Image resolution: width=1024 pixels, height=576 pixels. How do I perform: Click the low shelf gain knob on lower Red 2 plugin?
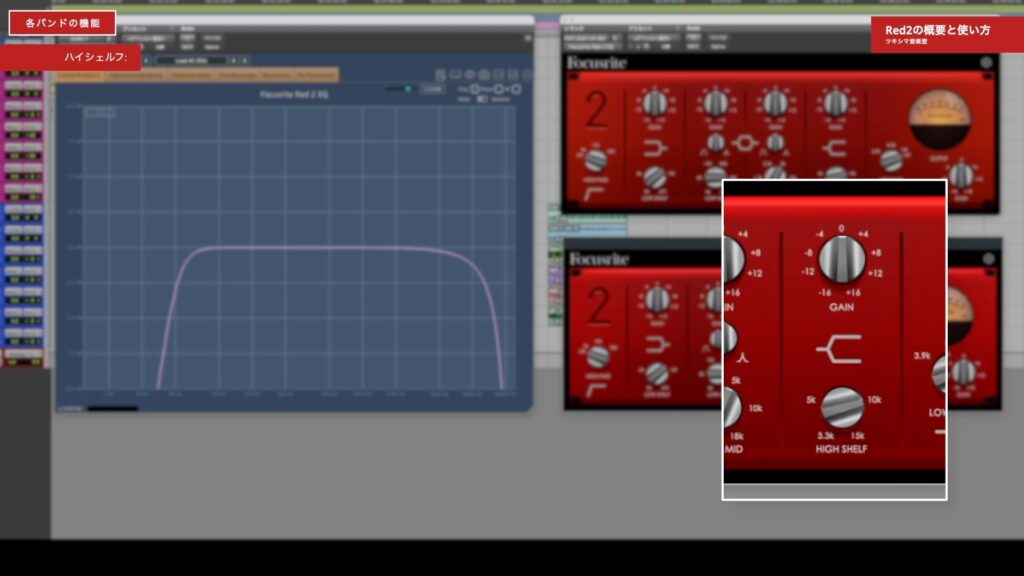pyautogui.click(x=657, y=300)
